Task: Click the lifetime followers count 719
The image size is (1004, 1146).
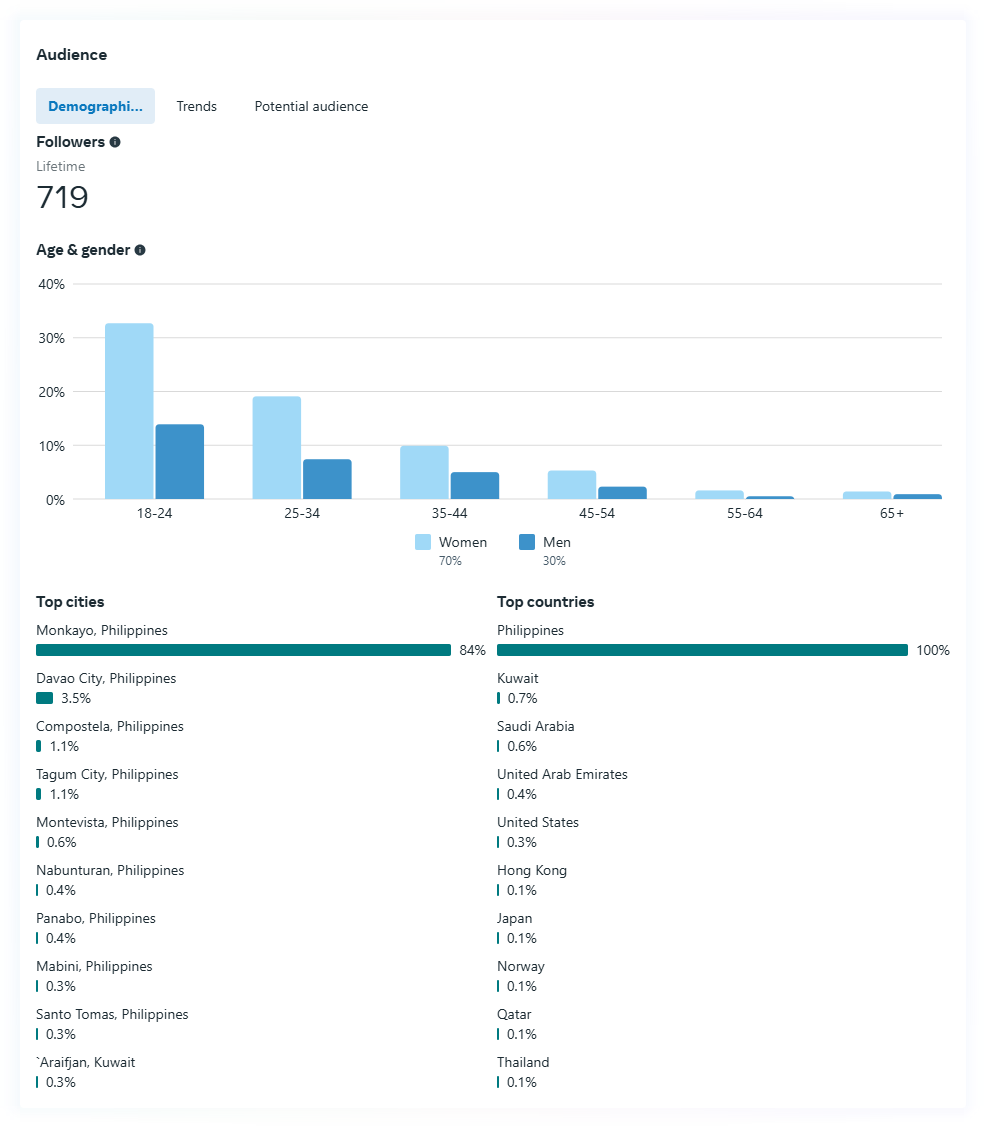Action: coord(62,197)
